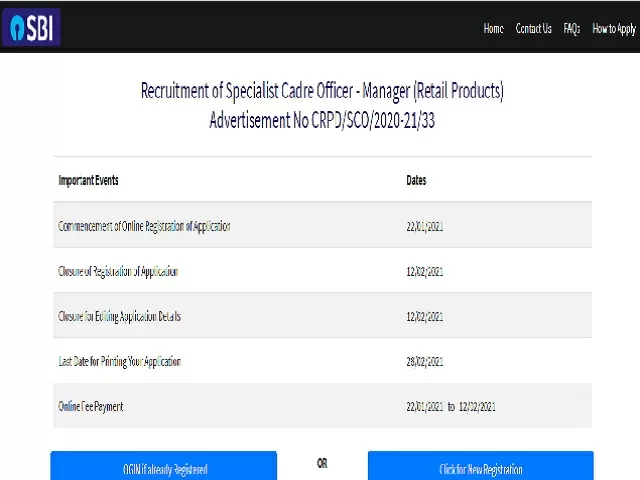Open the FAQs link
Image resolution: width=640 pixels, height=480 pixels.
pos(571,29)
